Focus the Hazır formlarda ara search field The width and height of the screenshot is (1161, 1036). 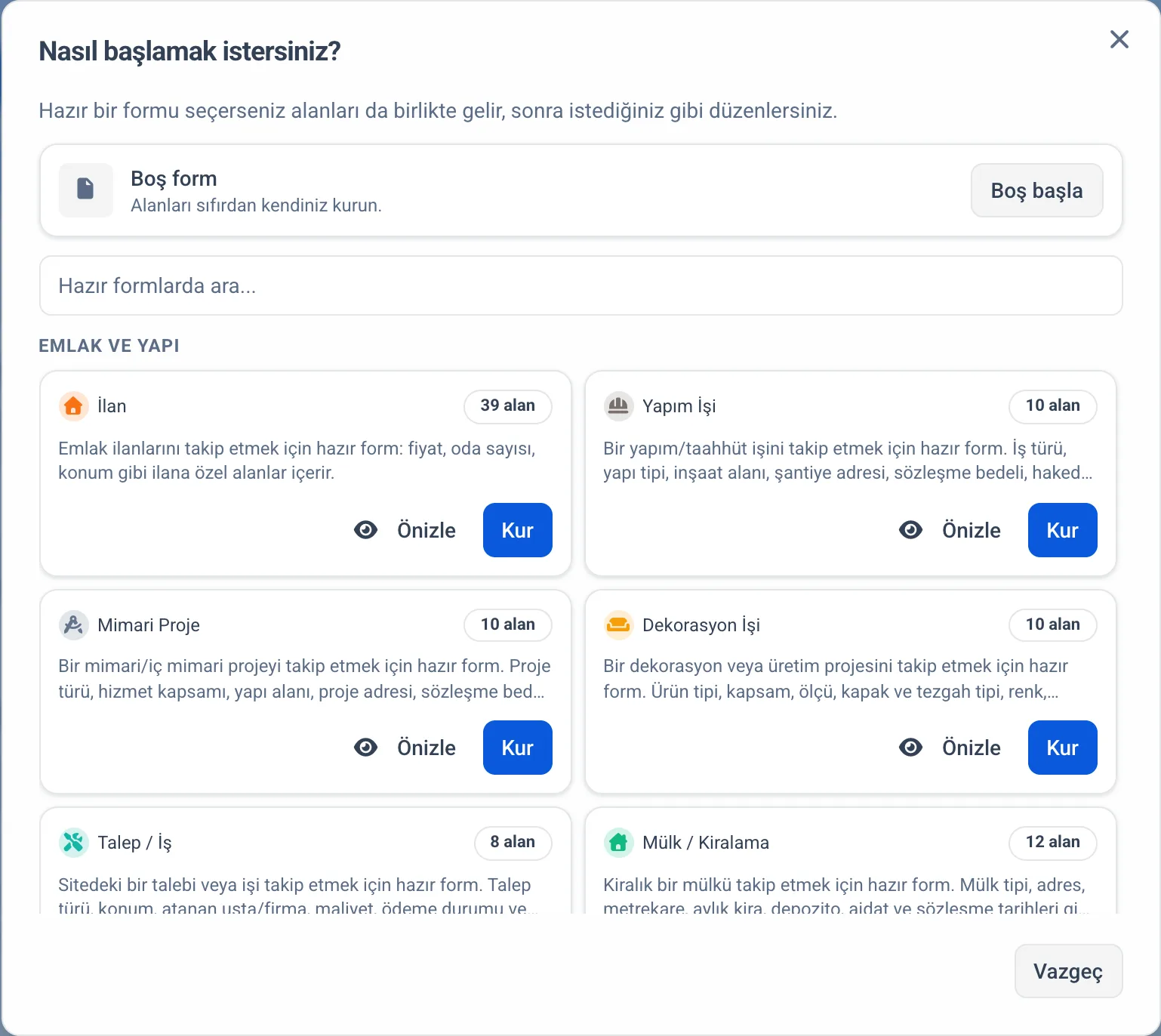coord(581,285)
